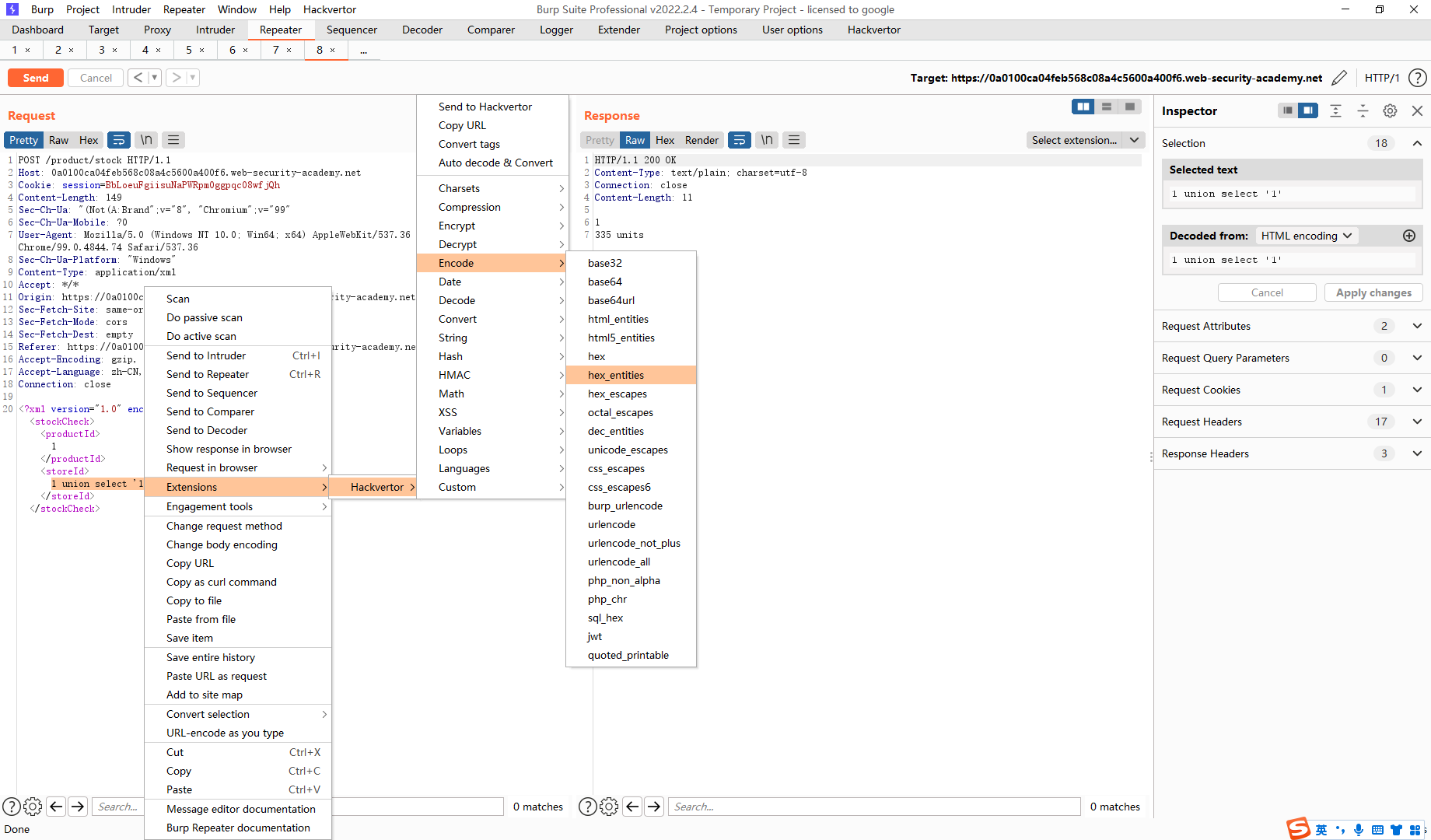Choose base64 from Encode submenu

[x=631, y=282]
